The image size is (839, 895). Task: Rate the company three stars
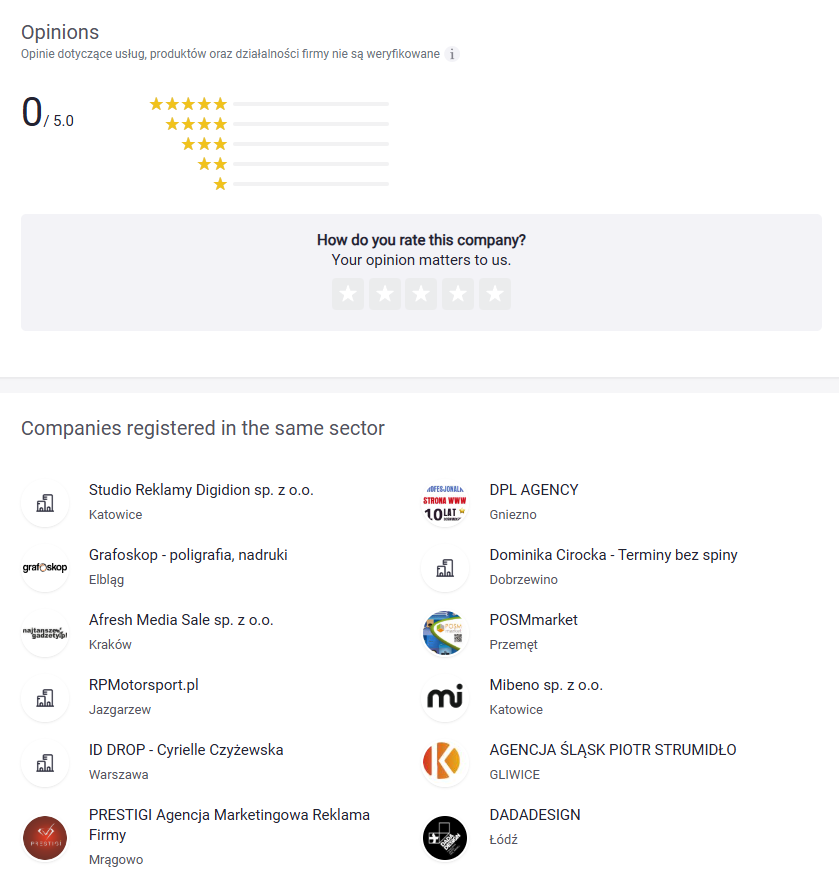coord(421,294)
